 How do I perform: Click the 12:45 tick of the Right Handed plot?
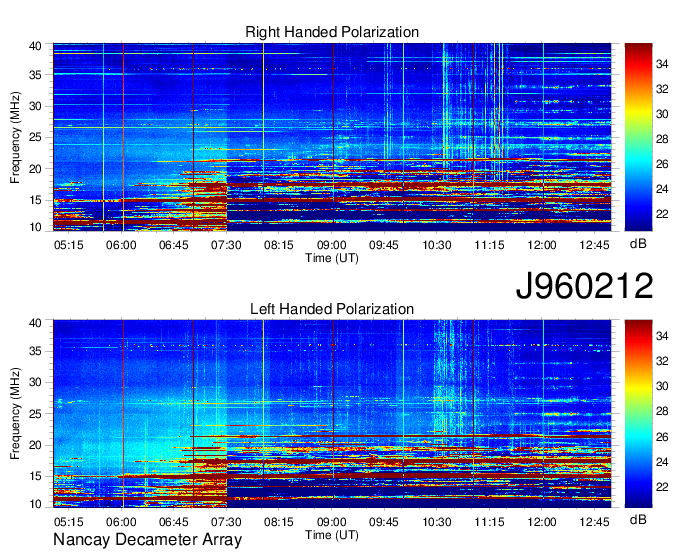coord(595,245)
